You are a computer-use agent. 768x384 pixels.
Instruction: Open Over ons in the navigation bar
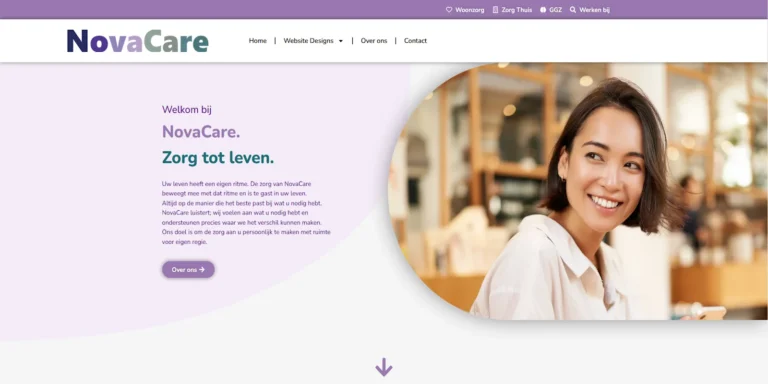point(374,41)
